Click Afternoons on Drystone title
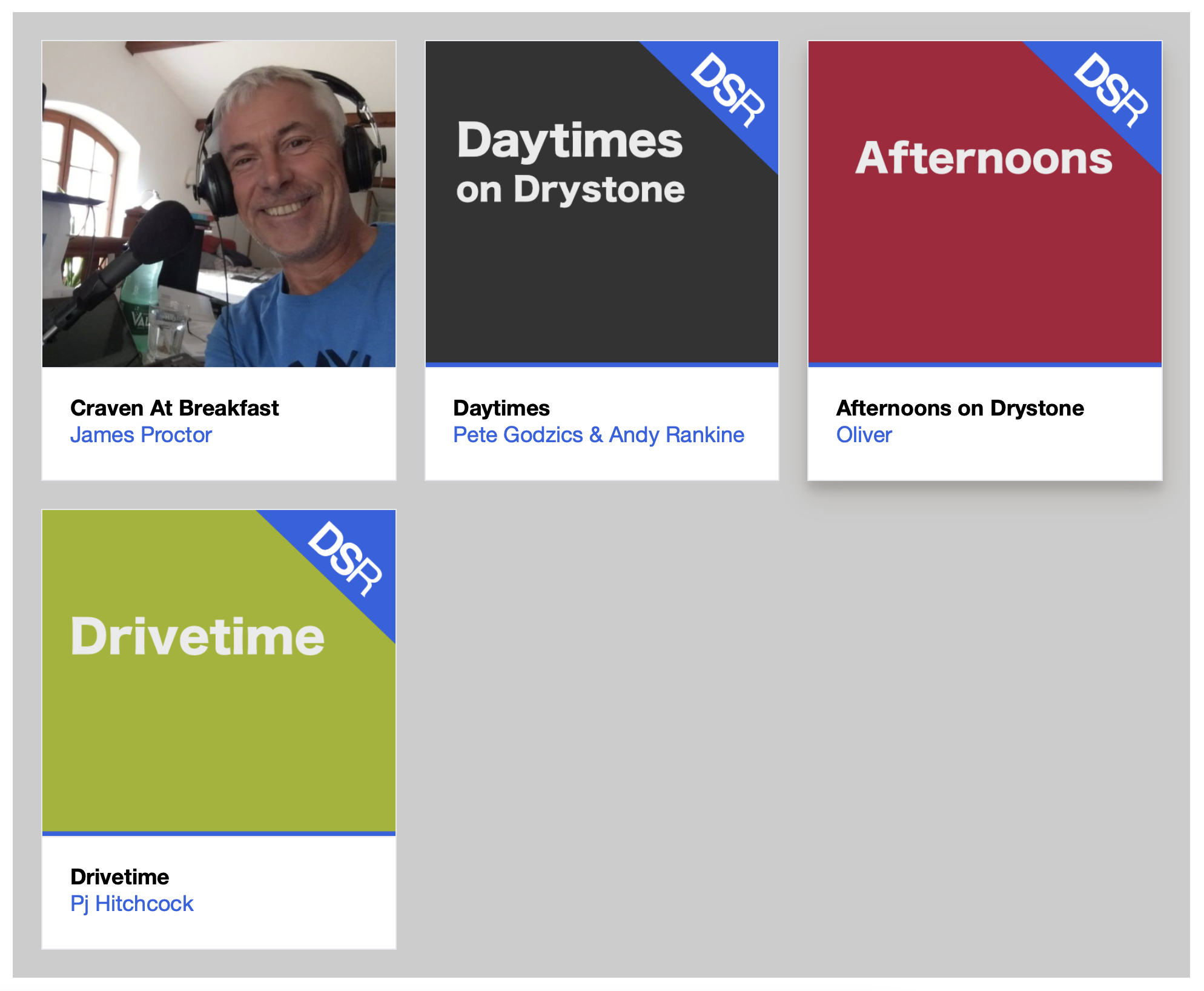The width and height of the screenshot is (1204, 991). pyautogui.click(x=960, y=408)
